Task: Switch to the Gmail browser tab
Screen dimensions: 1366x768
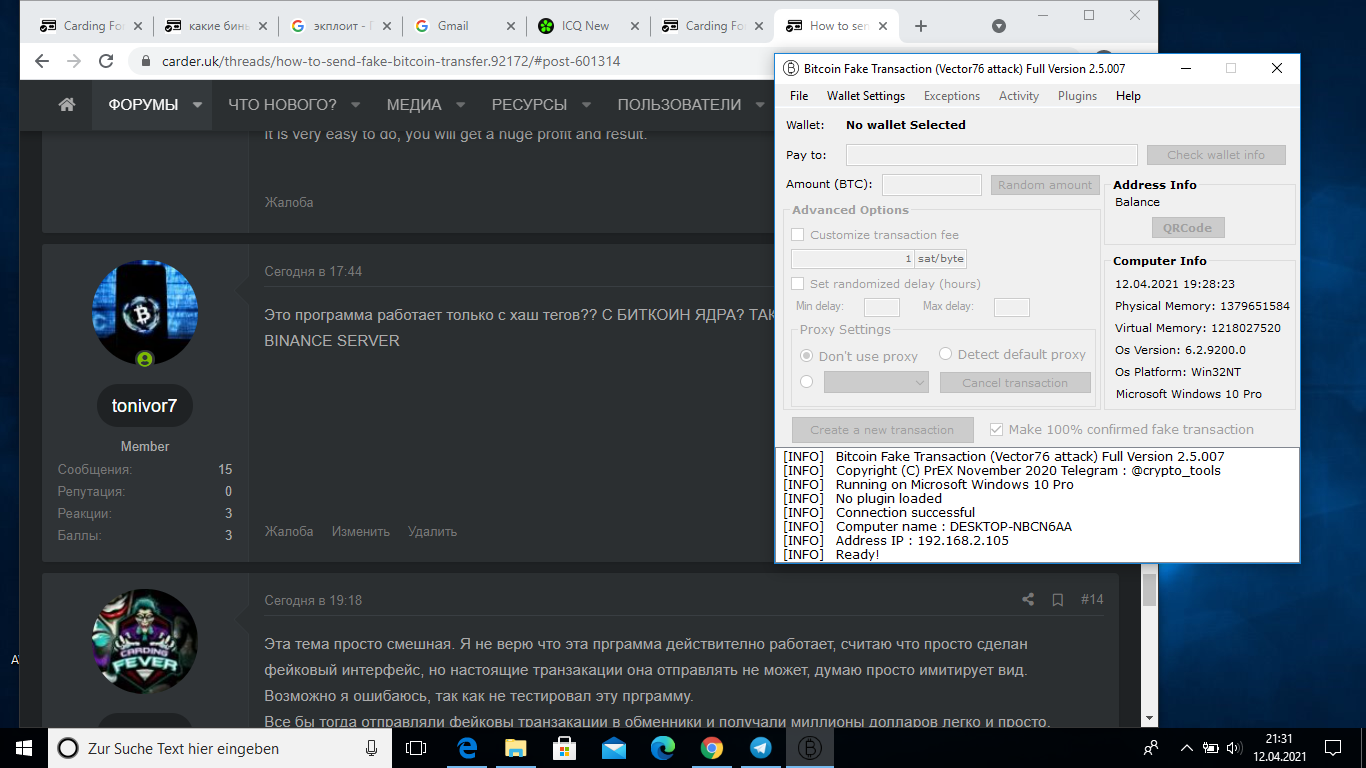Action: (462, 26)
